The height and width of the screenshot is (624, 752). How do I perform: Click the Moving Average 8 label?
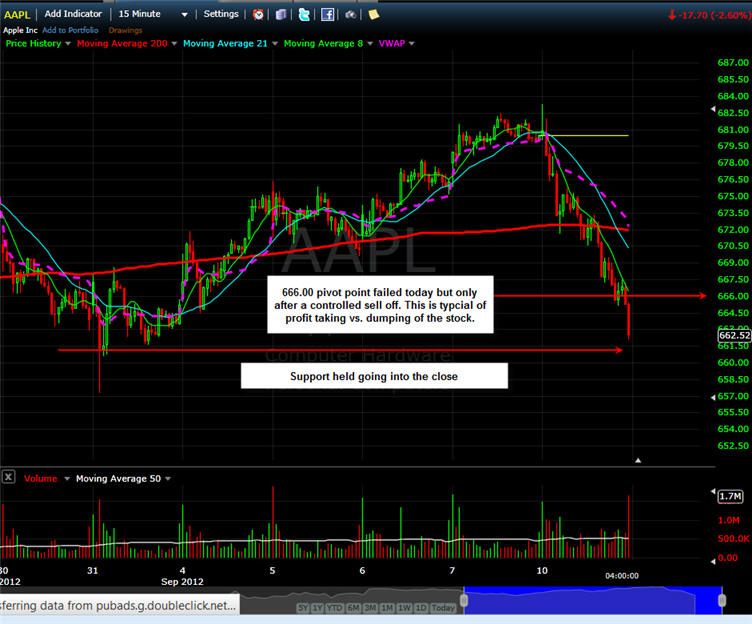click(323, 44)
